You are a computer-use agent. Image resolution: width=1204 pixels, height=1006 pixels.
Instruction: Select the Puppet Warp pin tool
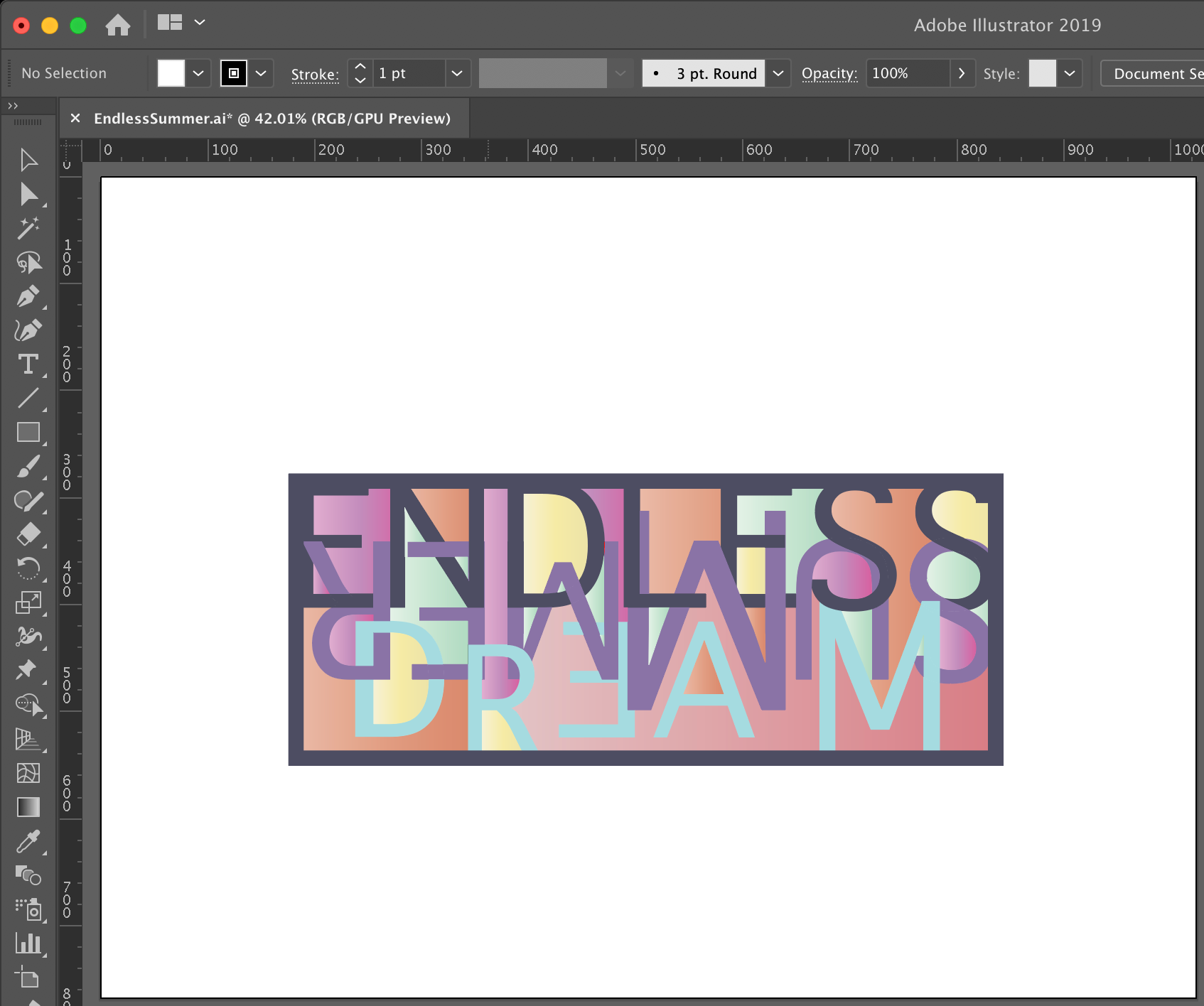[x=28, y=670]
